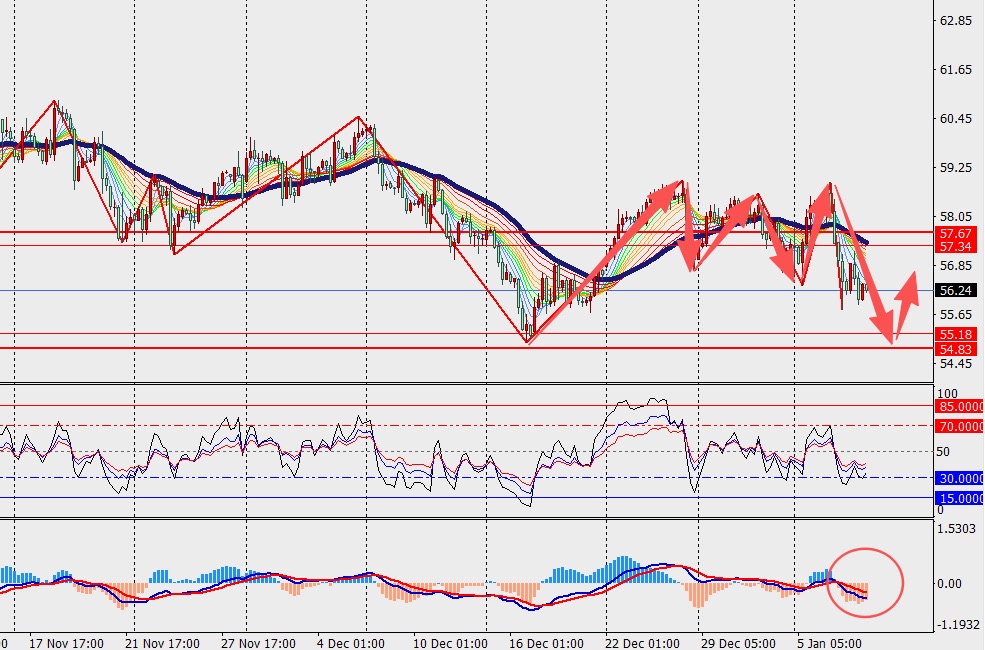Click the 4 Dec 01:00 date label
985x650 pixels.
tap(352, 642)
